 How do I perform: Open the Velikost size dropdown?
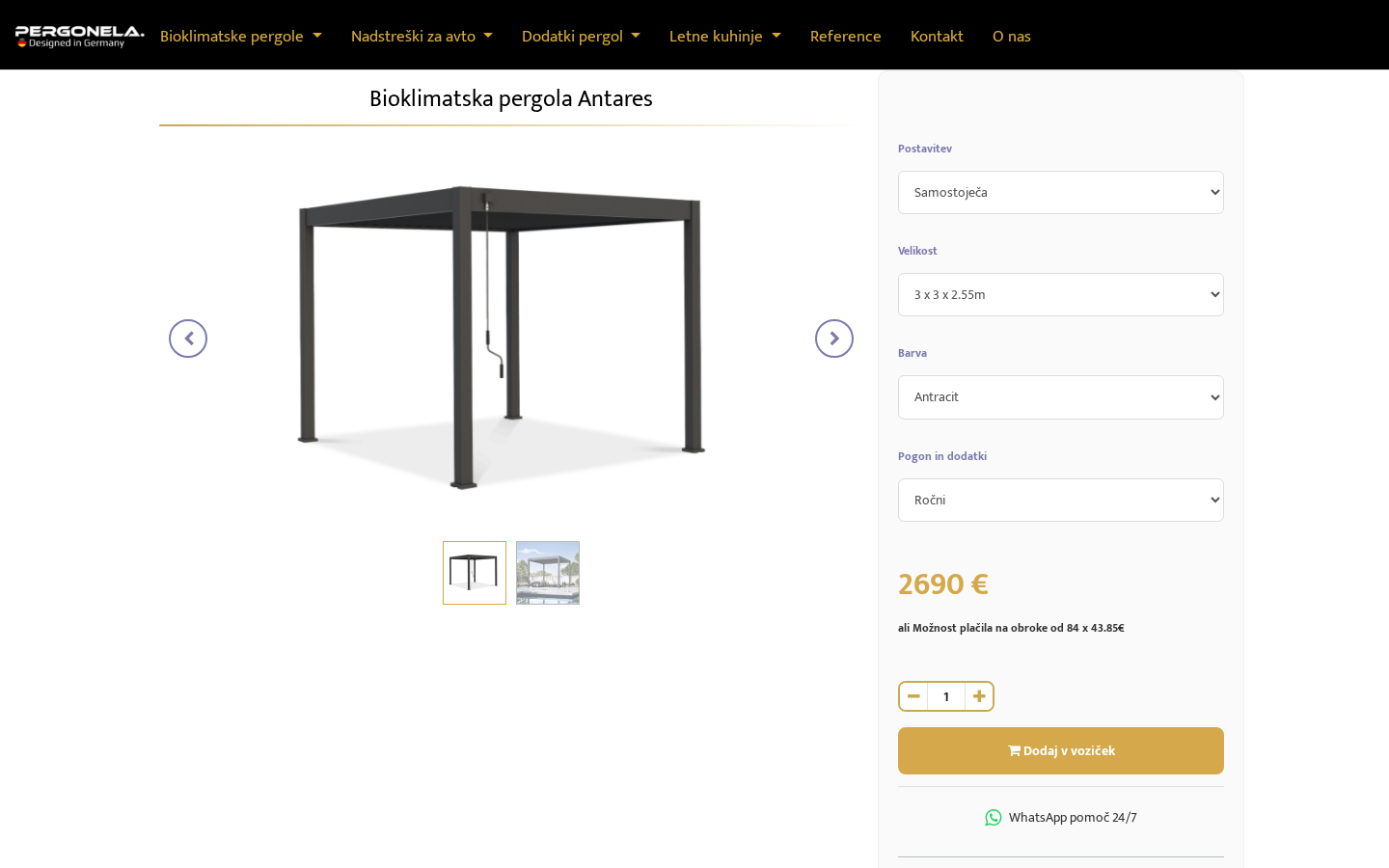click(x=1061, y=294)
